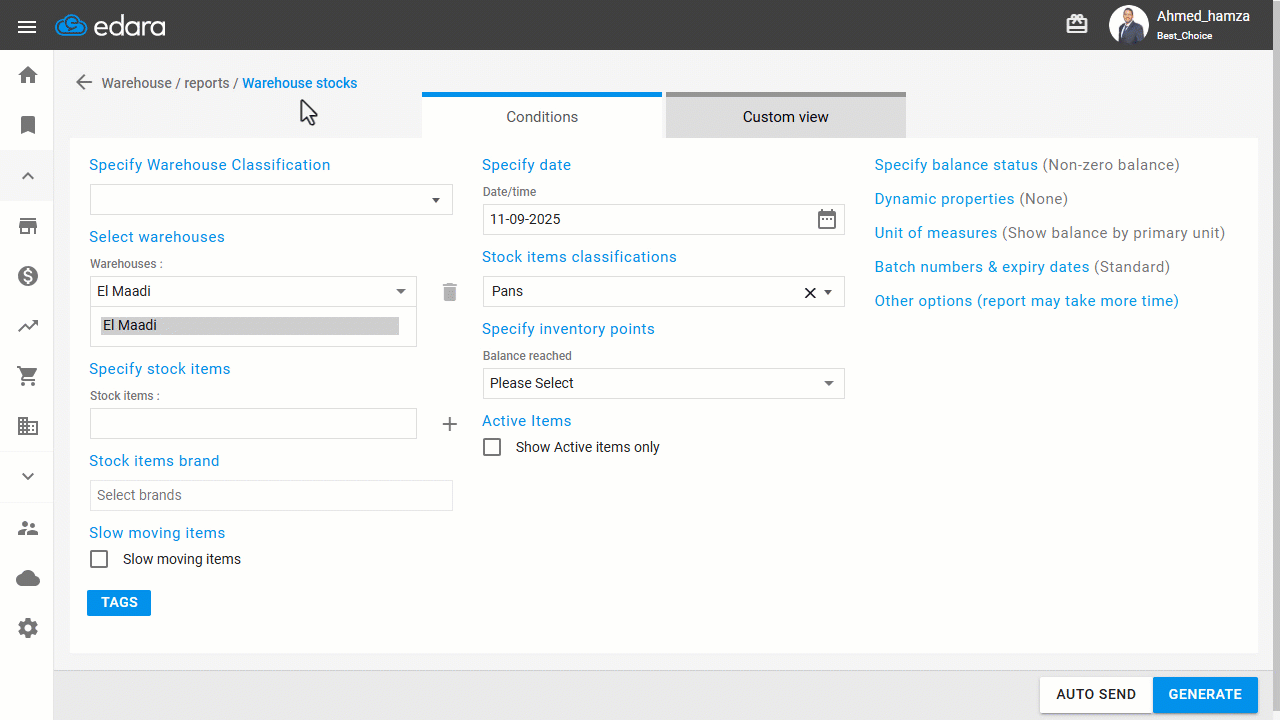Open the Dynamic properties link
1280x720 pixels.
click(945, 199)
